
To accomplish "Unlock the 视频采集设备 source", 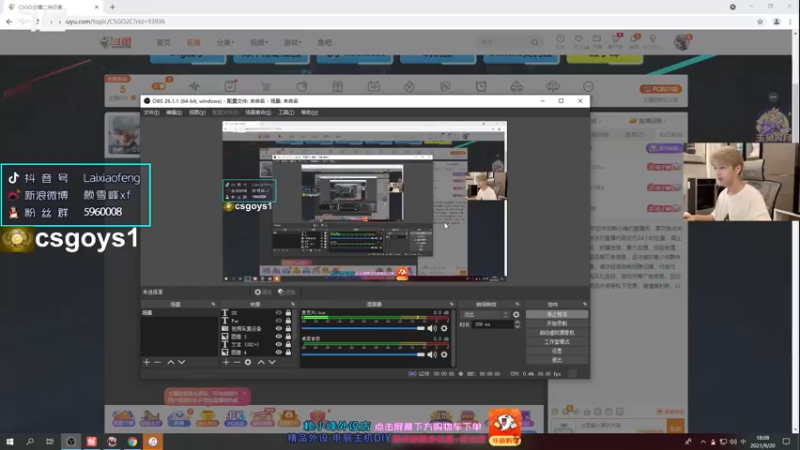I will pyautogui.click(x=288, y=329).
